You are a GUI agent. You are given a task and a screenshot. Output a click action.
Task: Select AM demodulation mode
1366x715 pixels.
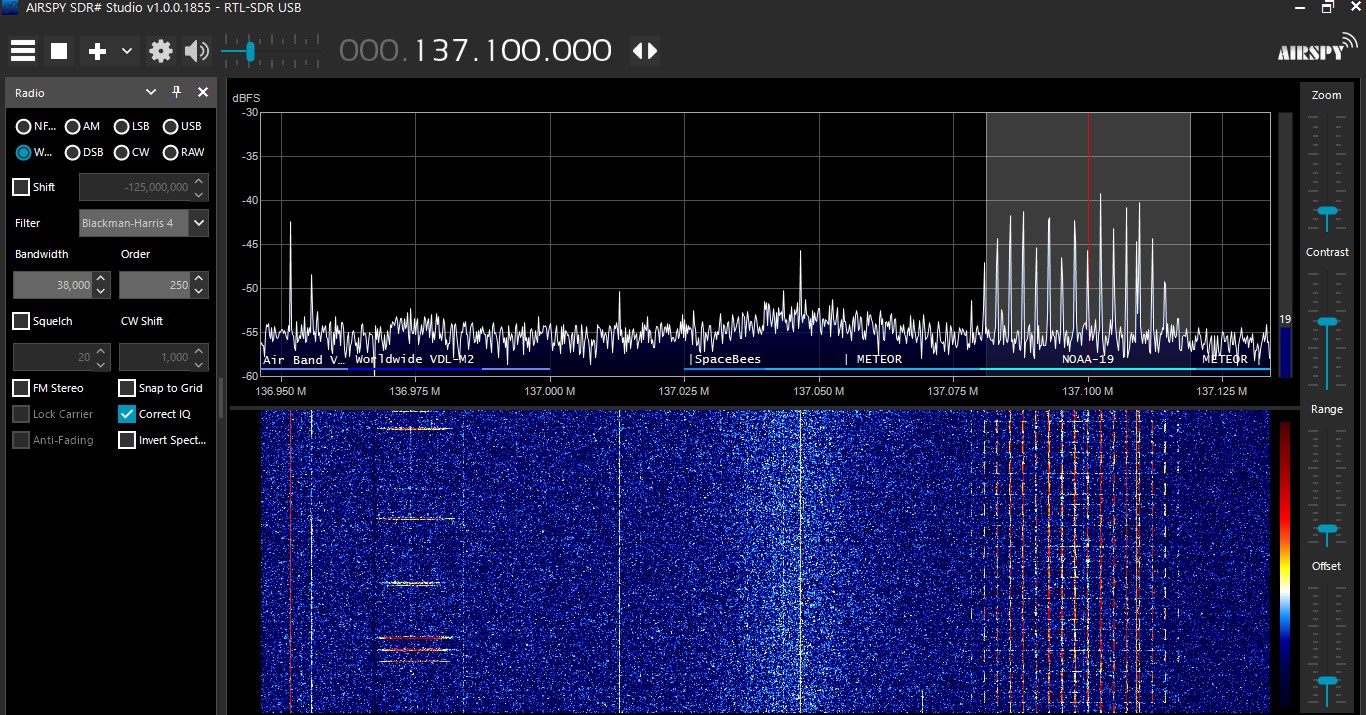point(73,127)
